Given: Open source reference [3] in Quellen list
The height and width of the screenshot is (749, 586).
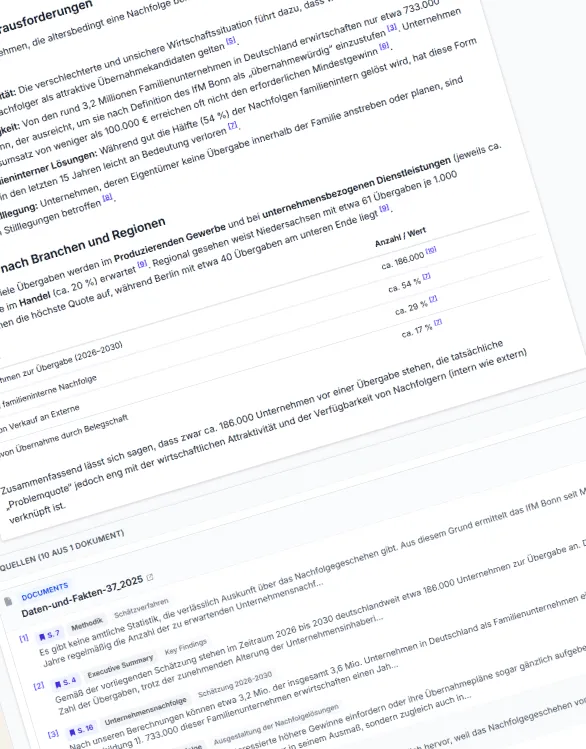Looking at the screenshot, I should point(53,734).
